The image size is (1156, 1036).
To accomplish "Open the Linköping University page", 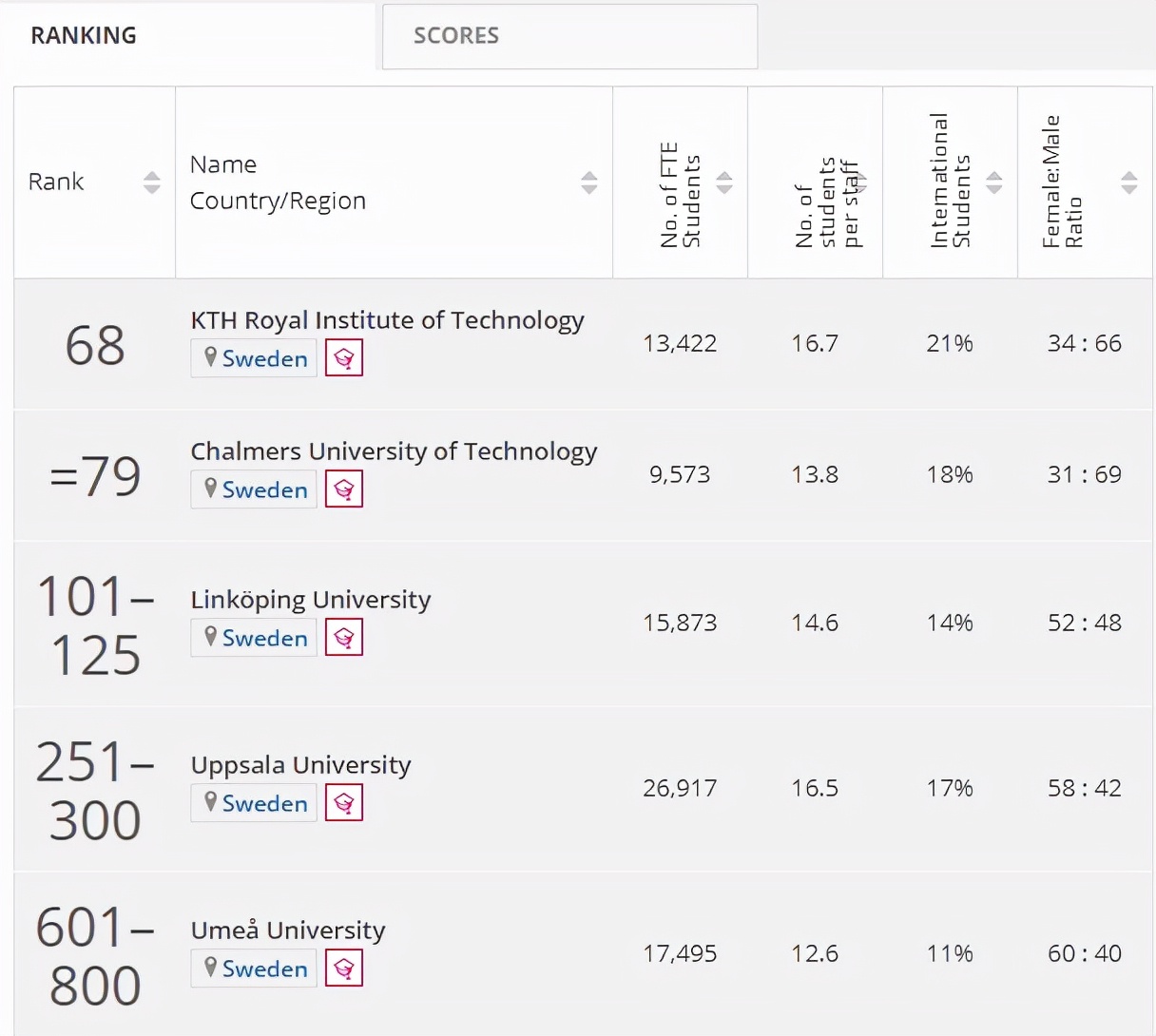I will pos(311,600).
